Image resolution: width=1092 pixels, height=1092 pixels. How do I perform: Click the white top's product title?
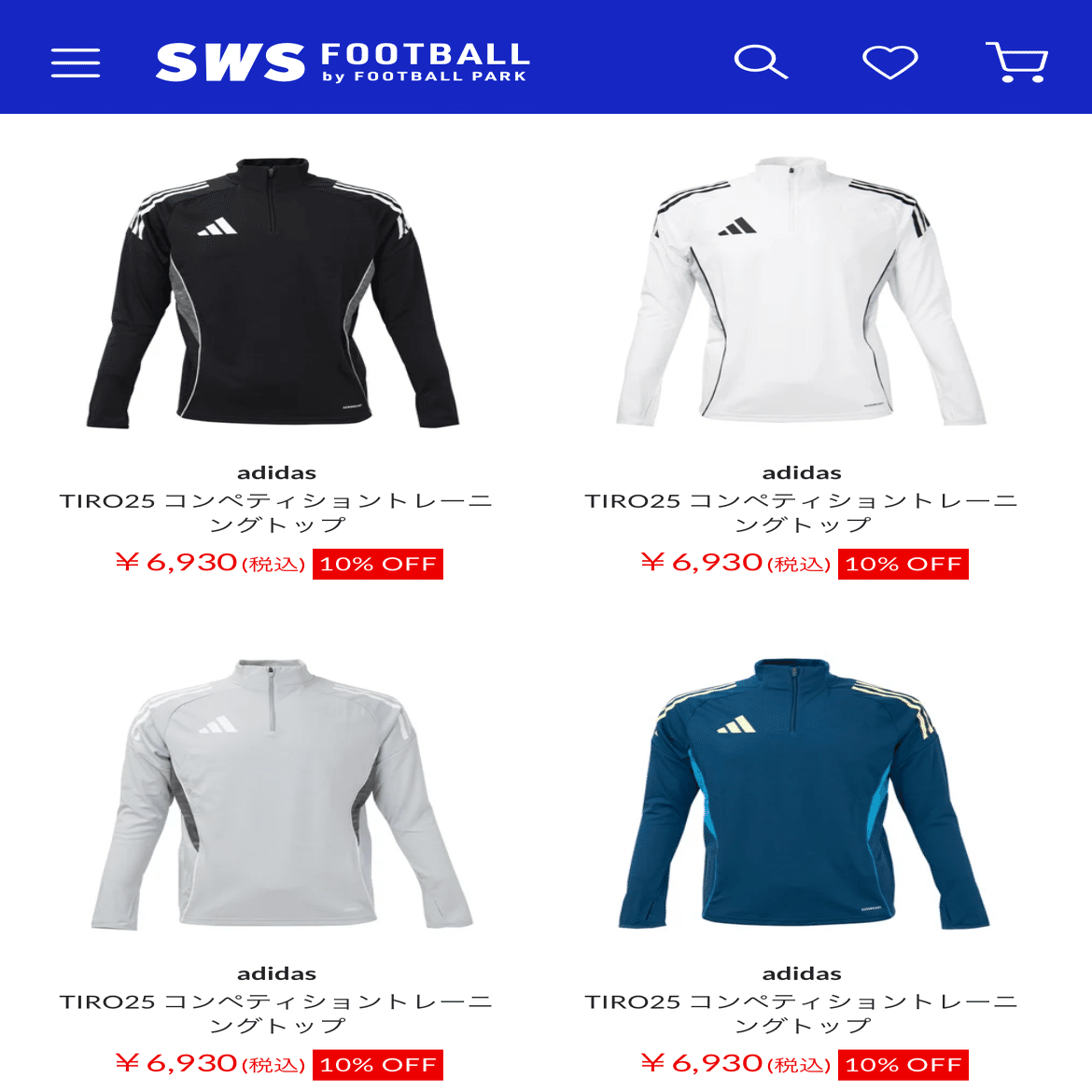802,512
